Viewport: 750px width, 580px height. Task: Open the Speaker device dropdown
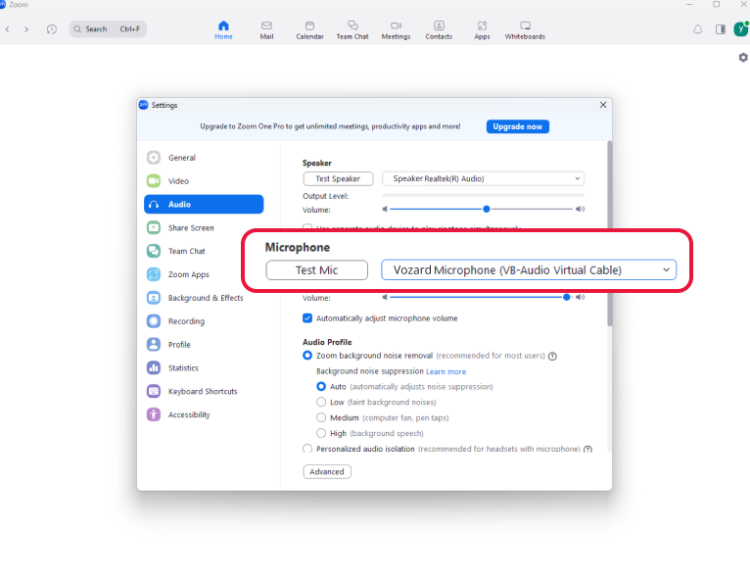tap(483, 178)
